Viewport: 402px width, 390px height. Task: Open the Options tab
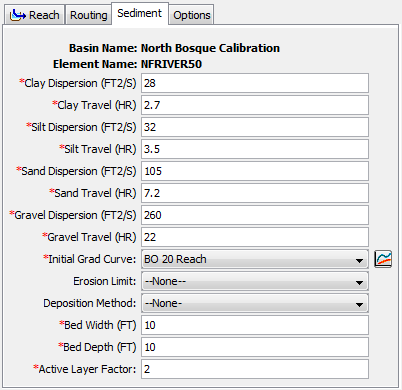[x=192, y=15]
